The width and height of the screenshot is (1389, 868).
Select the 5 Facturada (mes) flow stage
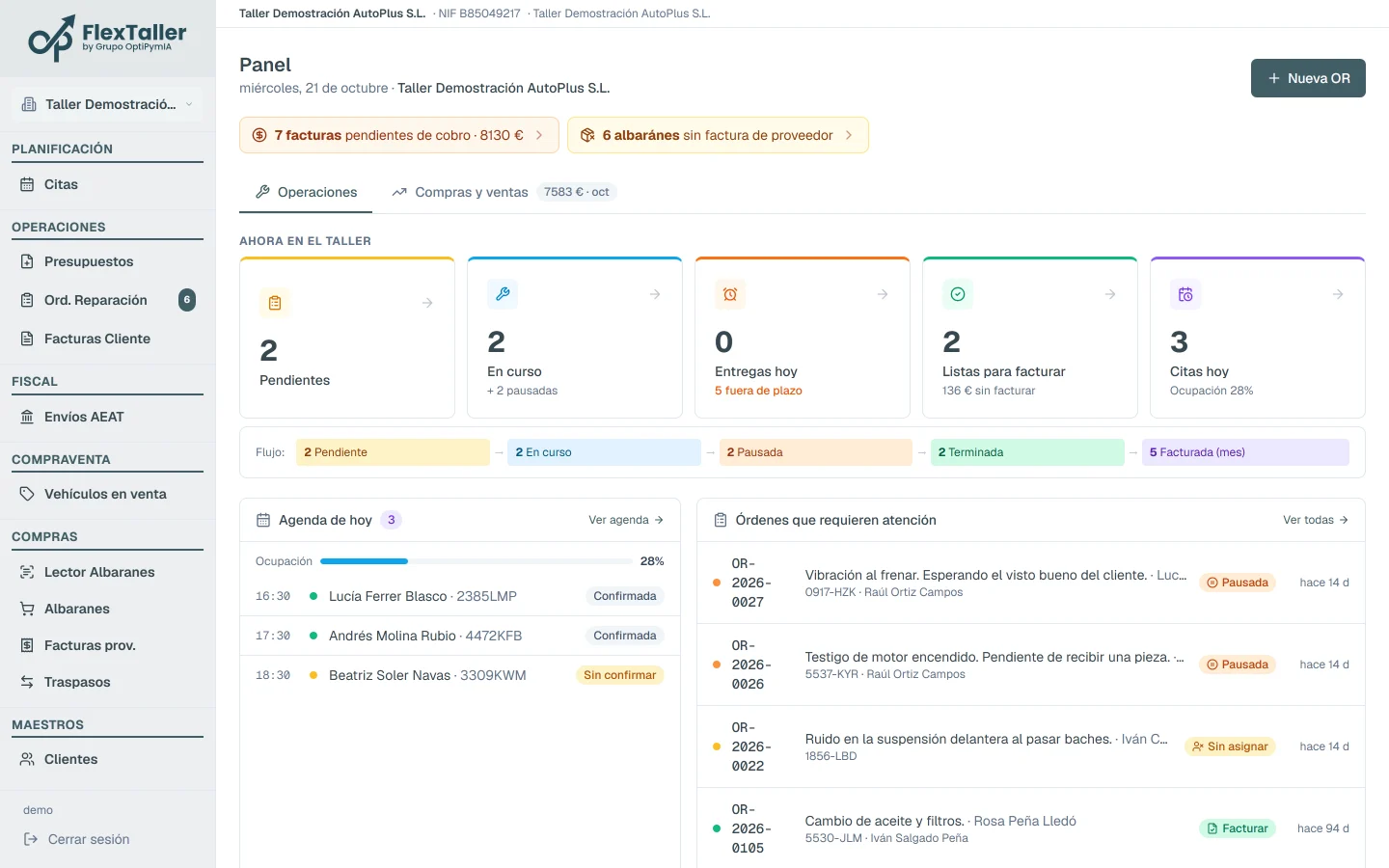(x=1245, y=452)
